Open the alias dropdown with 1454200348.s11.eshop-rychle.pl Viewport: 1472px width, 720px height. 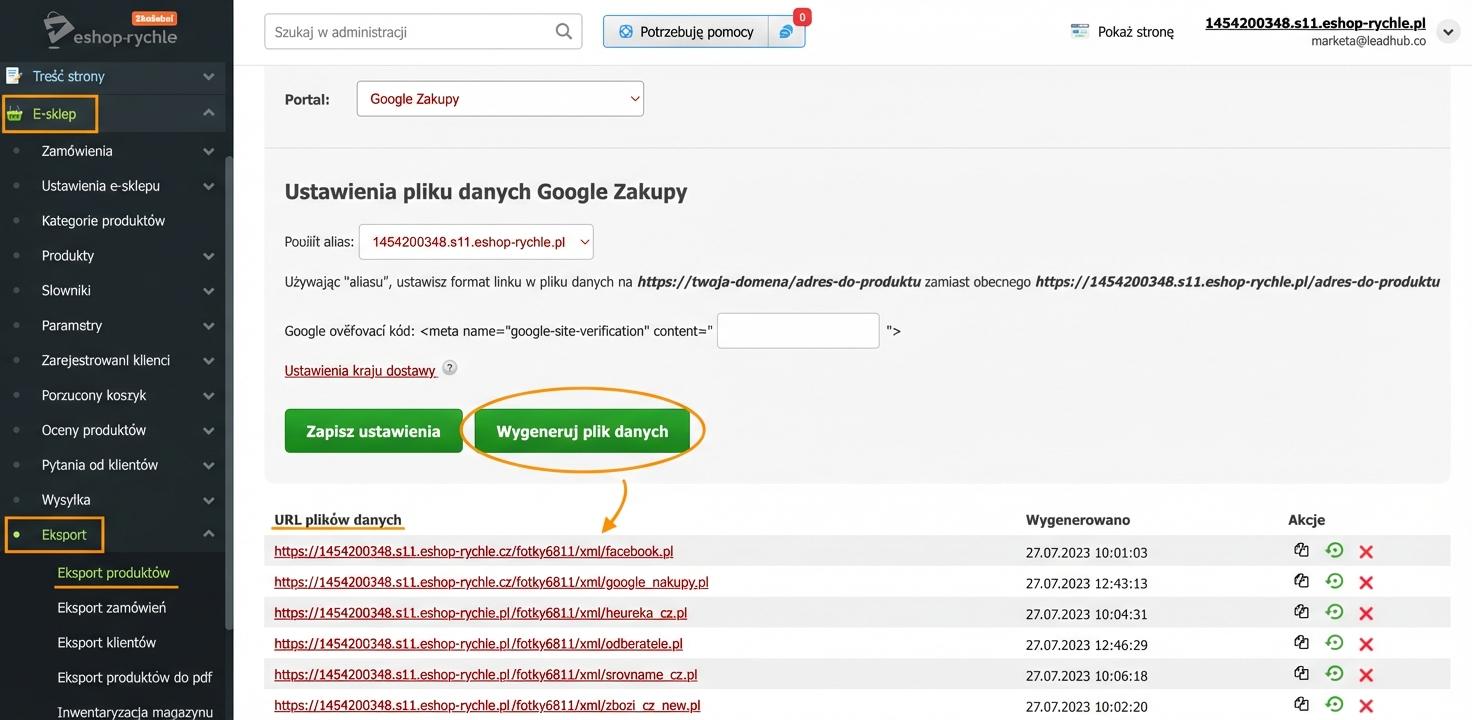pyautogui.click(x=476, y=242)
